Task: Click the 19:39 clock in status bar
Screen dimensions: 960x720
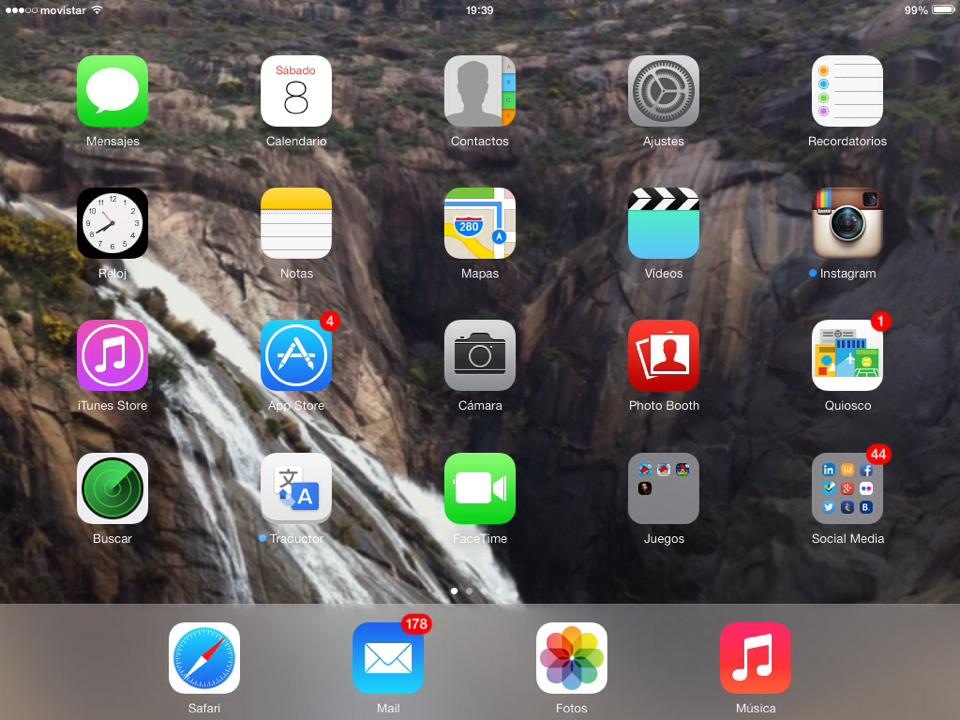Action: pos(479,10)
